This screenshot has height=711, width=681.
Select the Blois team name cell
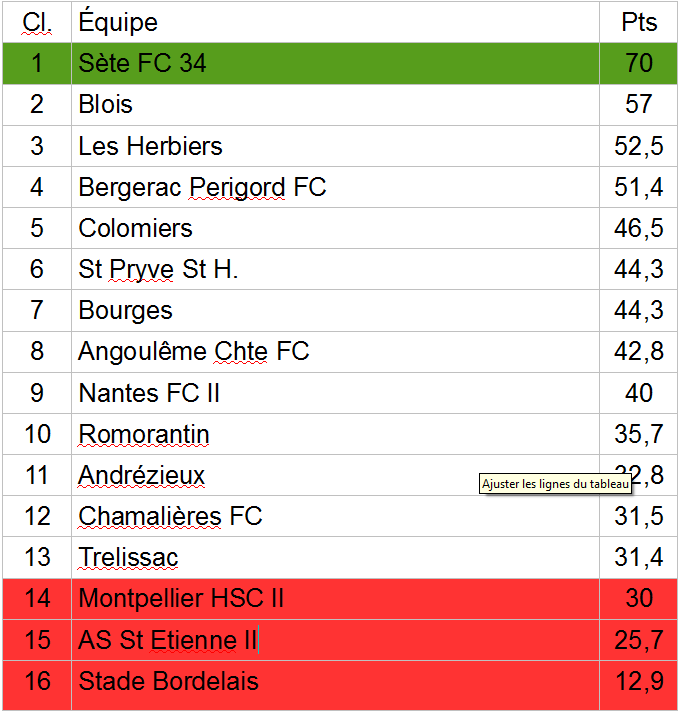(106, 104)
